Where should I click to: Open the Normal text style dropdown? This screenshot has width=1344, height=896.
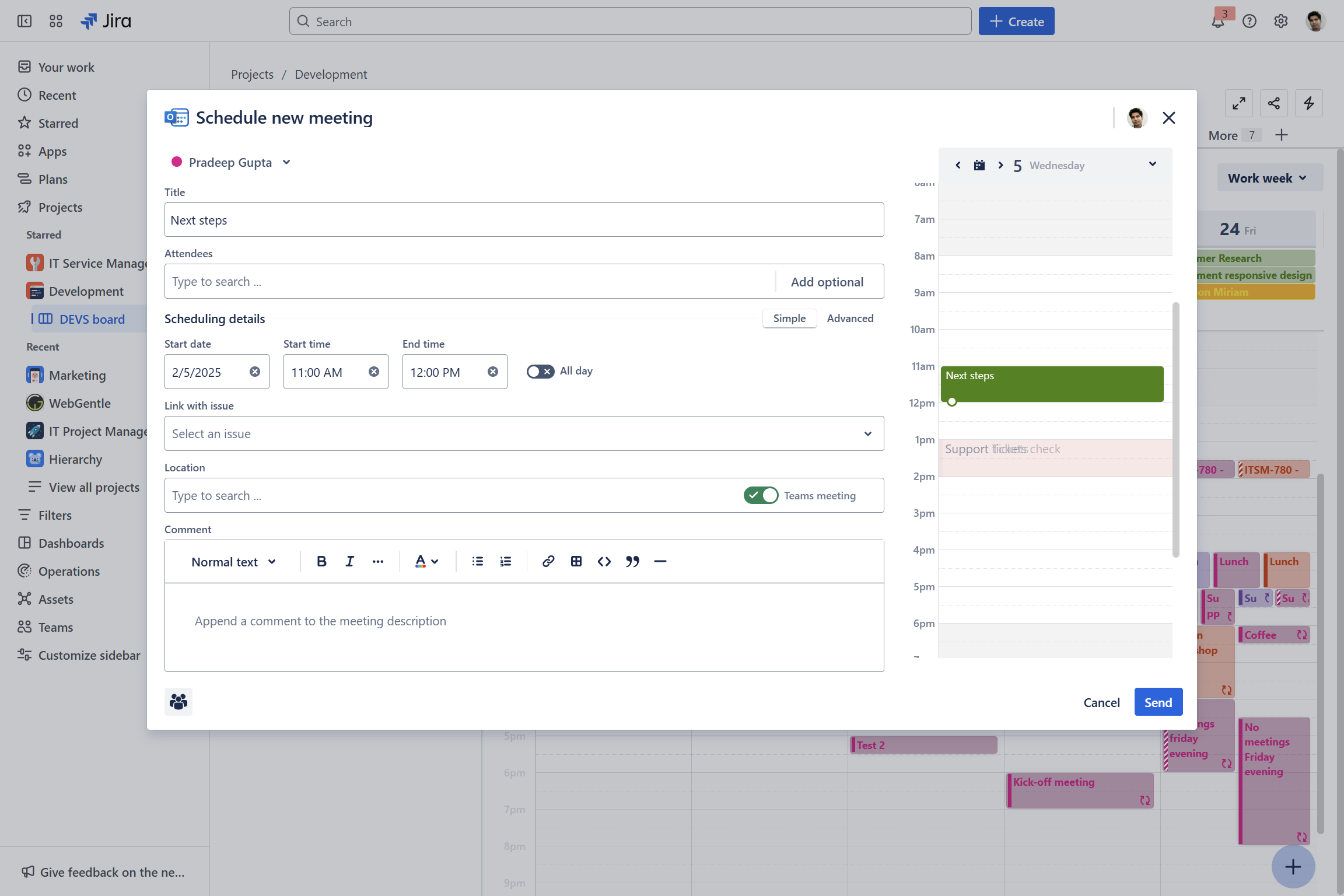tap(233, 562)
